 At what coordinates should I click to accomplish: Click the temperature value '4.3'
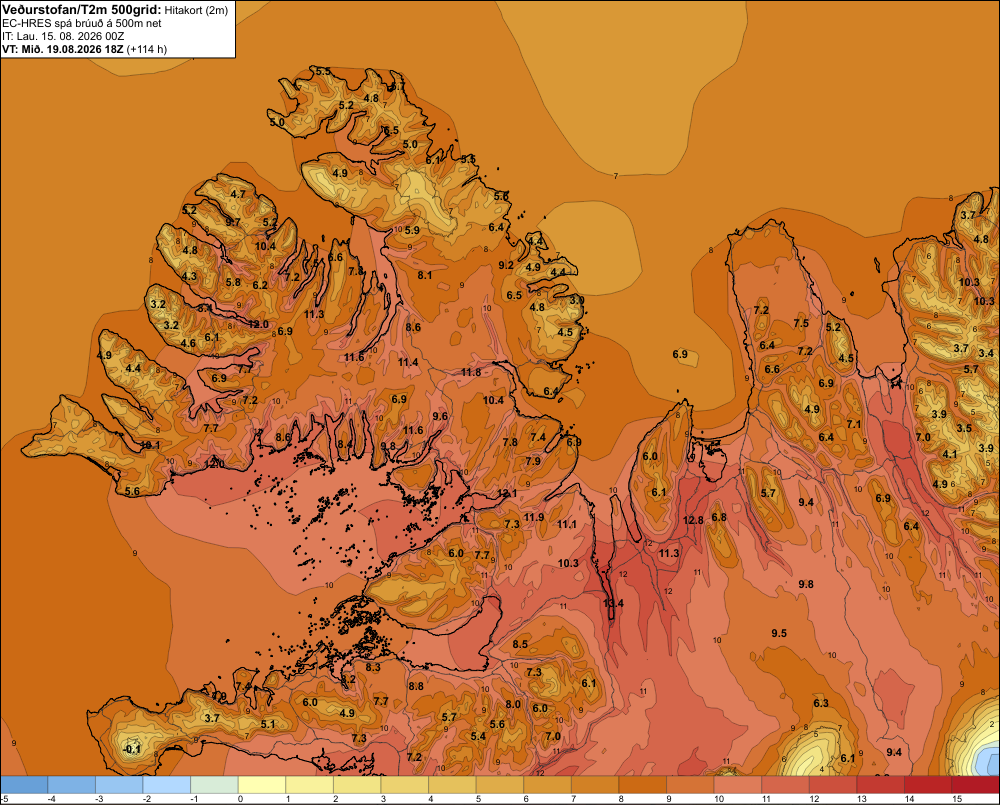[x=189, y=276]
